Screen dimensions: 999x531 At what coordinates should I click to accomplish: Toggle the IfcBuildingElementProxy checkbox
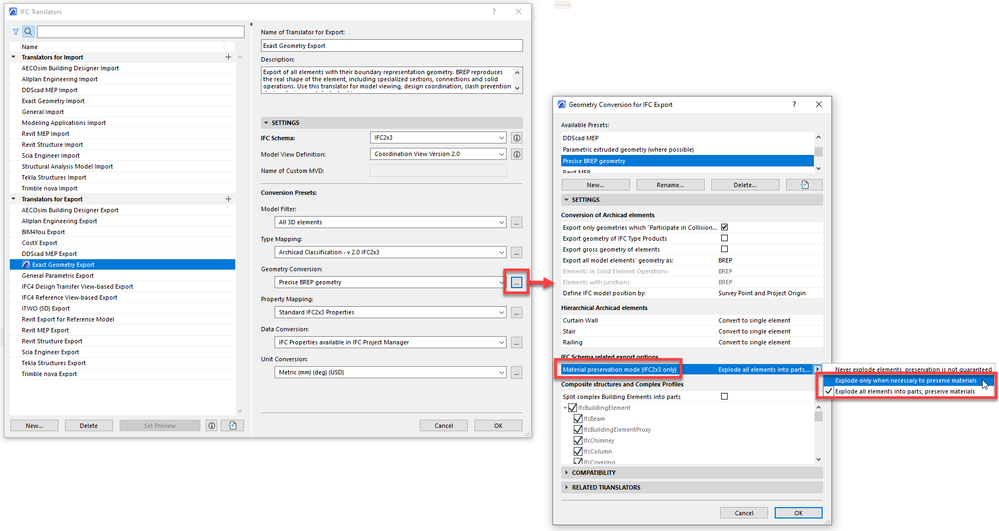tap(578, 430)
